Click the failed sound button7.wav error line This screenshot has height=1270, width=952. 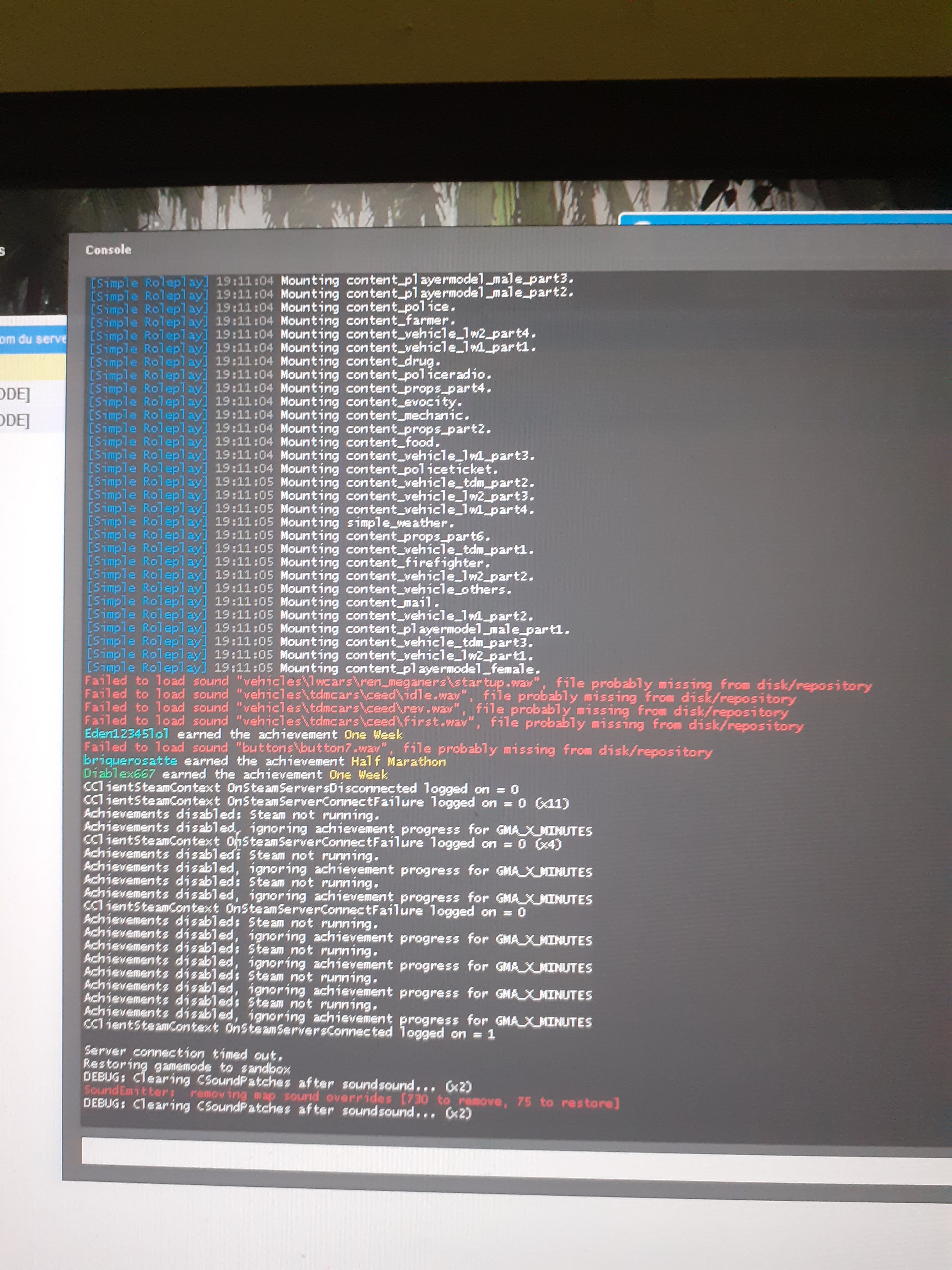point(398,749)
